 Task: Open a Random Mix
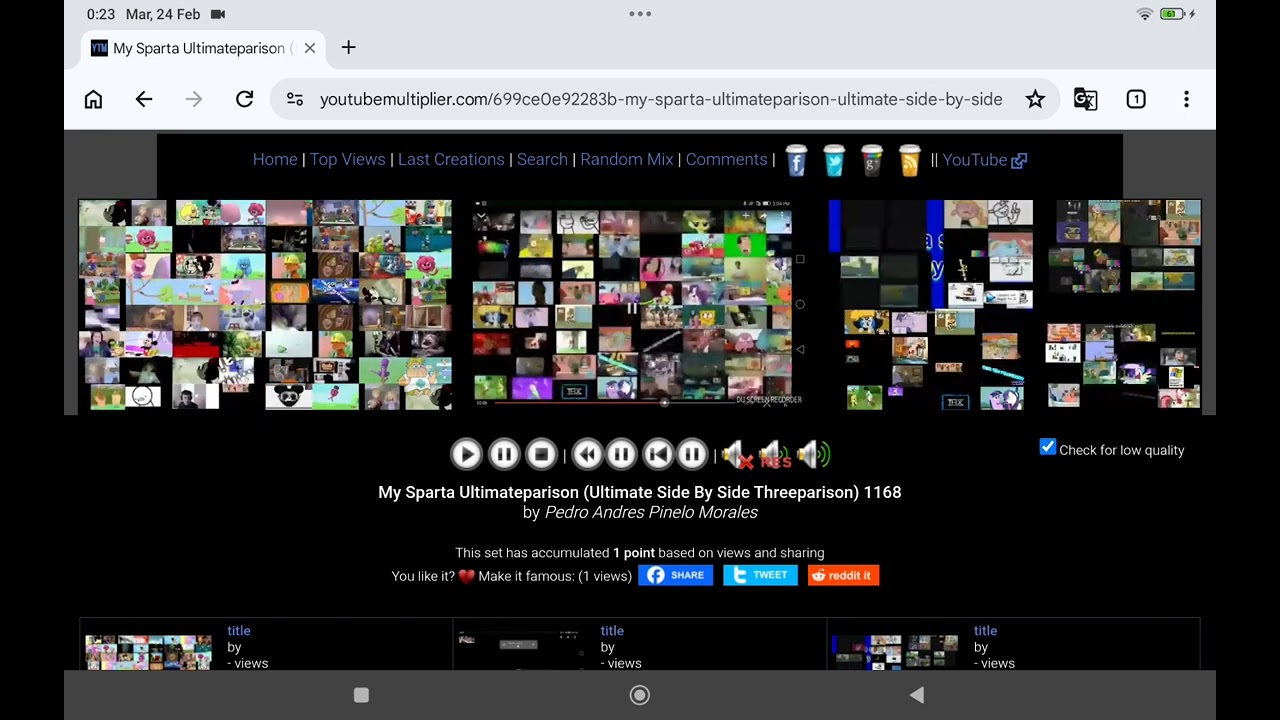coord(627,160)
